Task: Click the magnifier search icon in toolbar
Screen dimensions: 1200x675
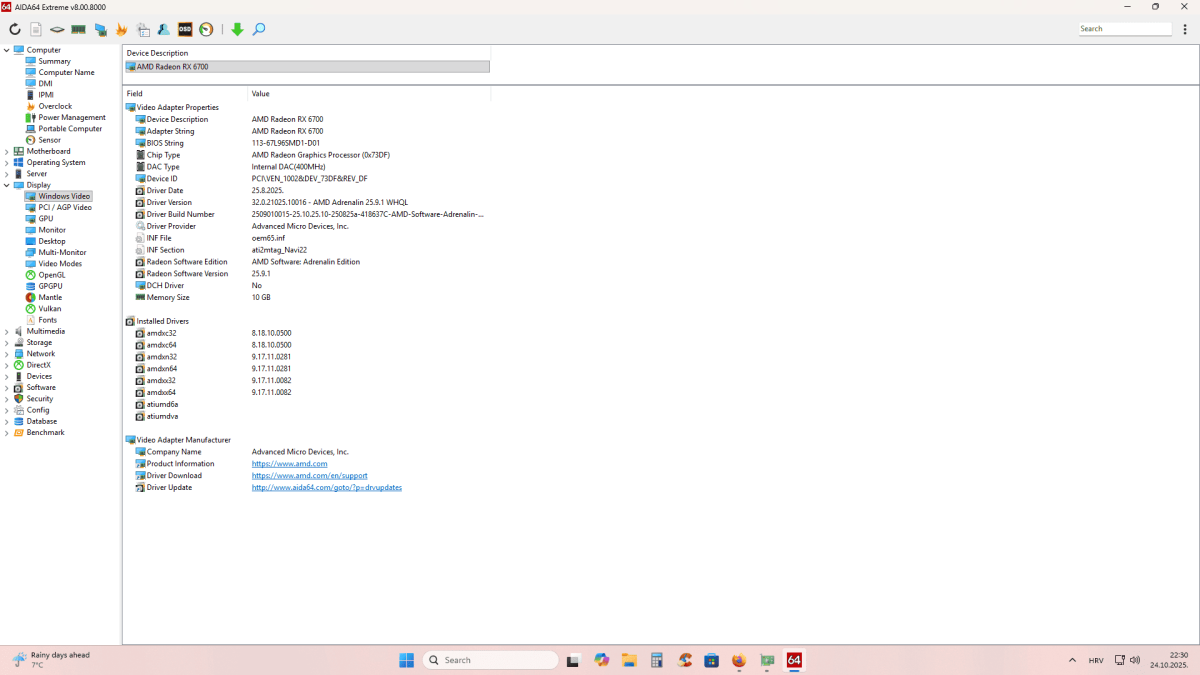Action: 259,30
